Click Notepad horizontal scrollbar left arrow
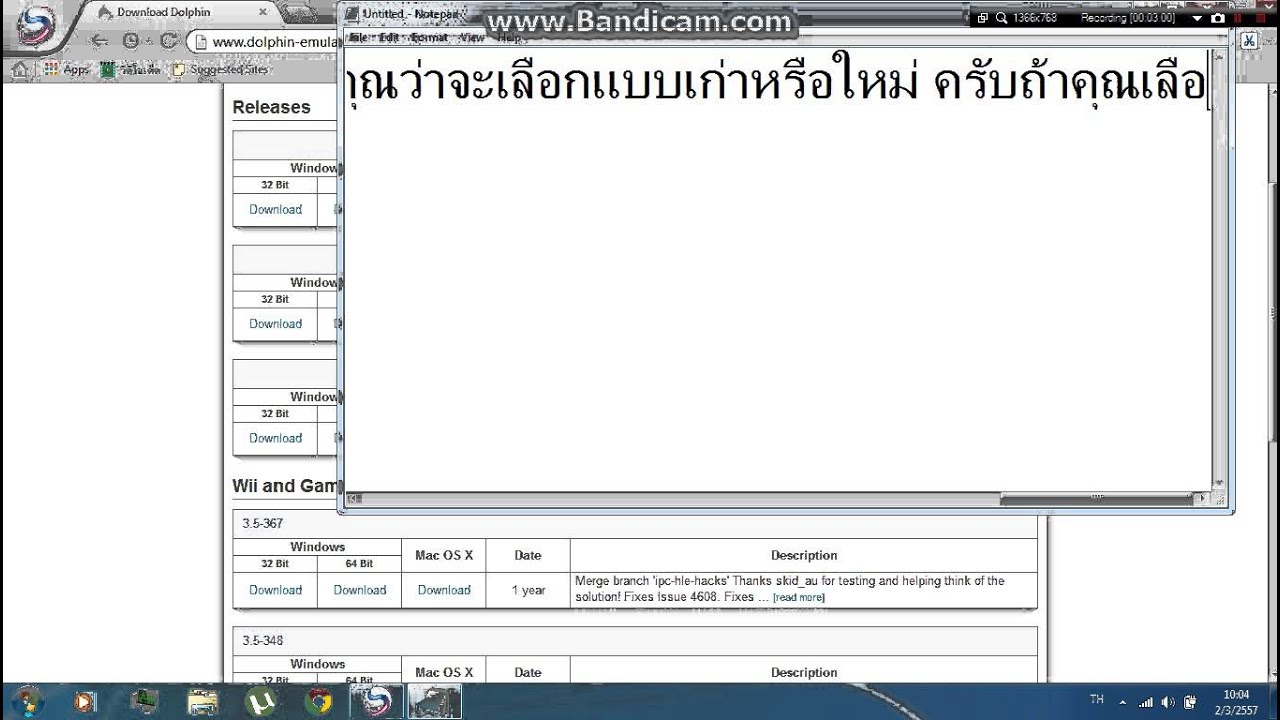Screen dimensions: 1280x720 tap(352, 498)
